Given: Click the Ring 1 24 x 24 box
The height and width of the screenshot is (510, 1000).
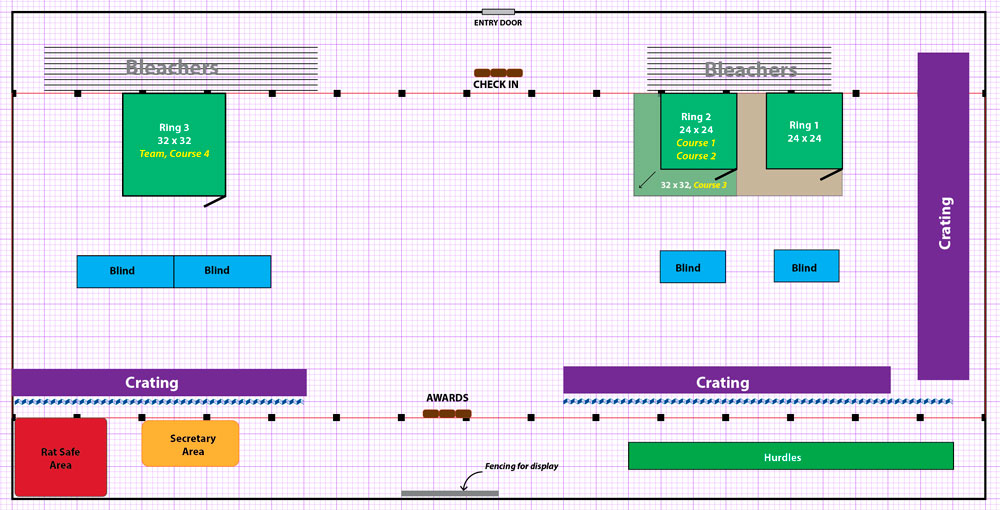Looking at the screenshot, I should pos(804,131).
